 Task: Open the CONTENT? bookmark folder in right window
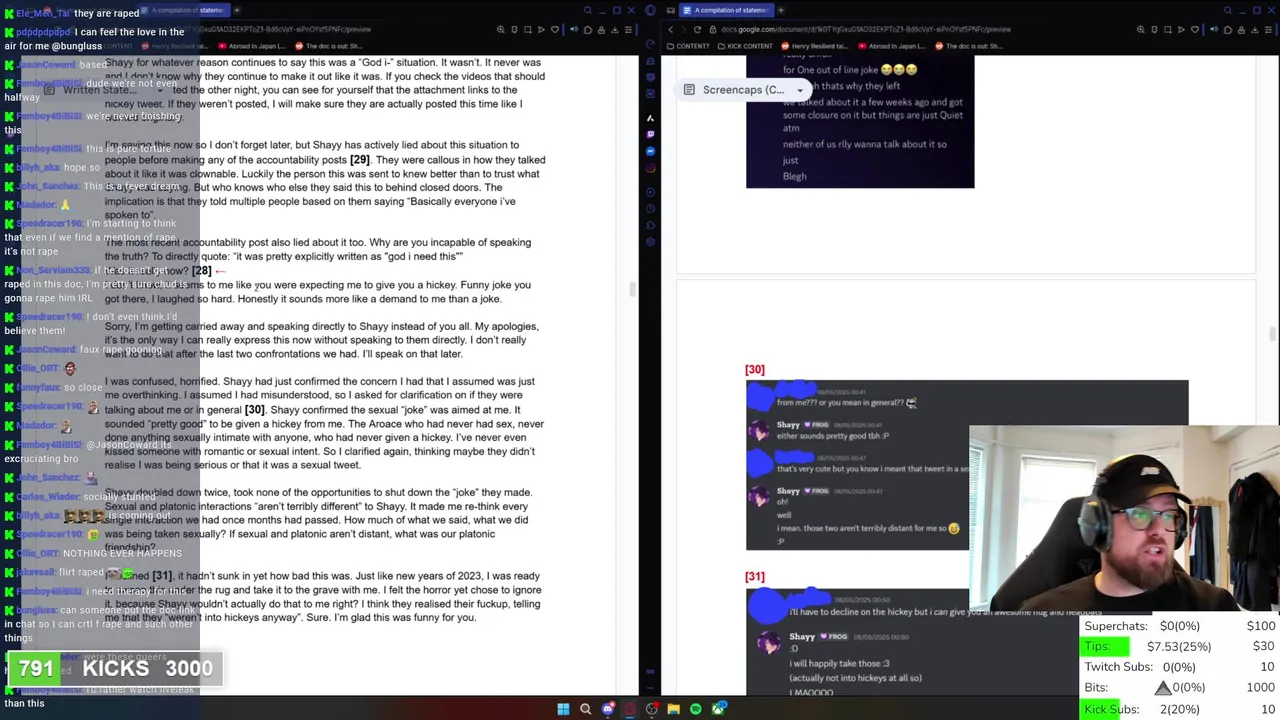689,46
